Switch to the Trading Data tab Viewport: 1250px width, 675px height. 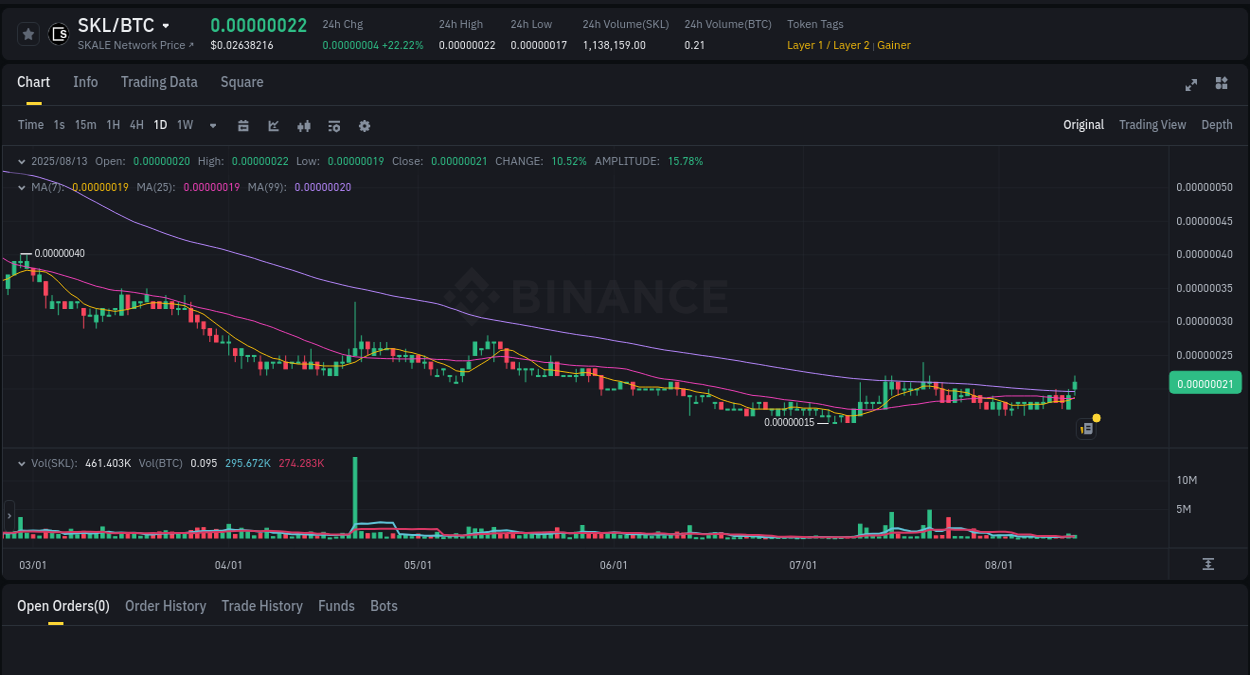(159, 82)
